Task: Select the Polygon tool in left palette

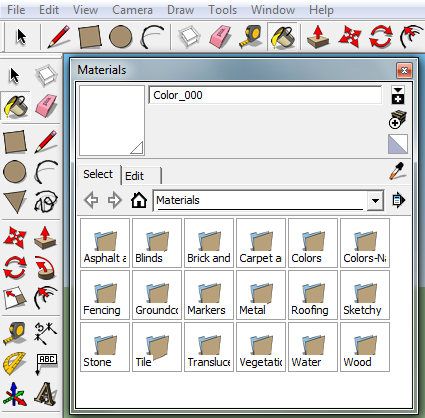Action: pos(15,202)
